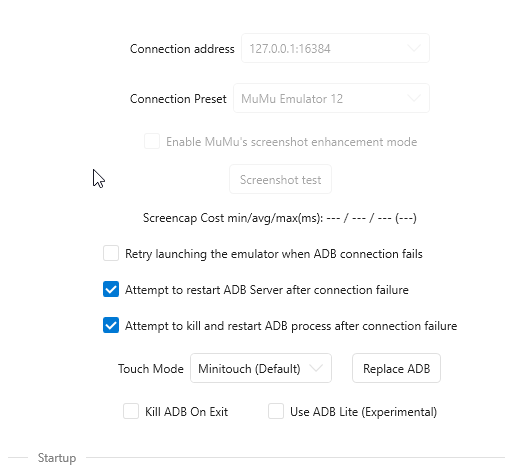Open the Connection address dropdown
This screenshot has width=505, height=471.
(335, 48)
